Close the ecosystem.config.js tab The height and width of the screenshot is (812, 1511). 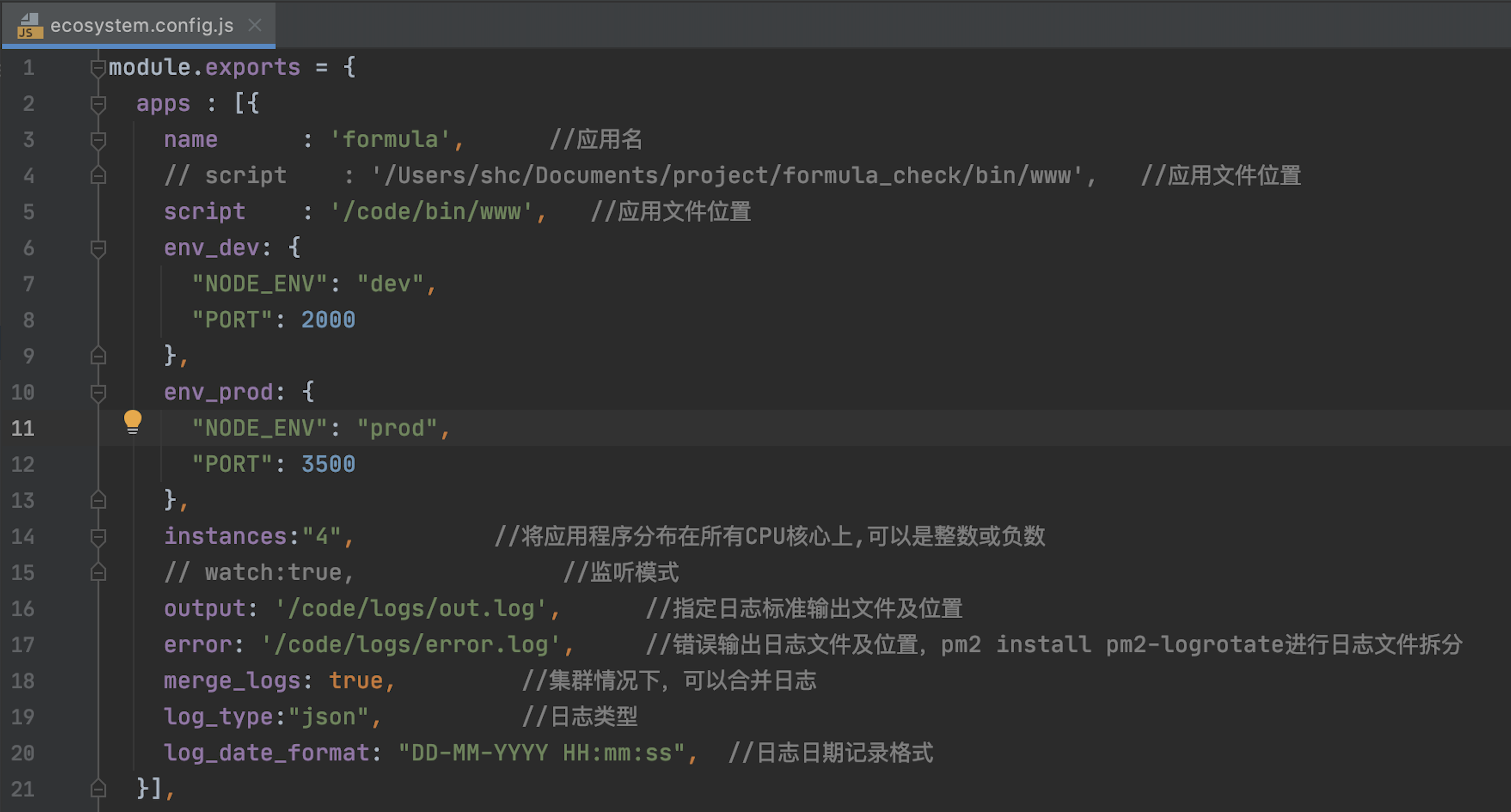(255, 25)
